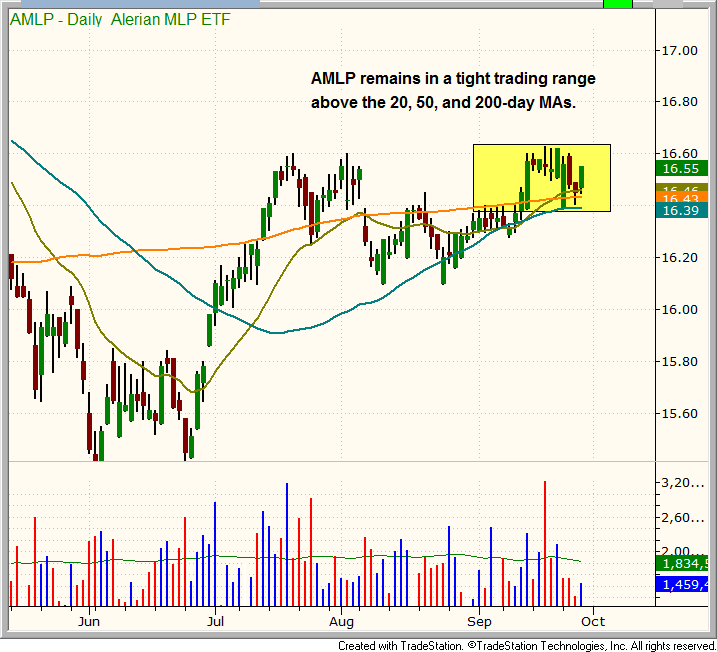
Task: Click the Jul label on the date axis
Action: [215, 622]
